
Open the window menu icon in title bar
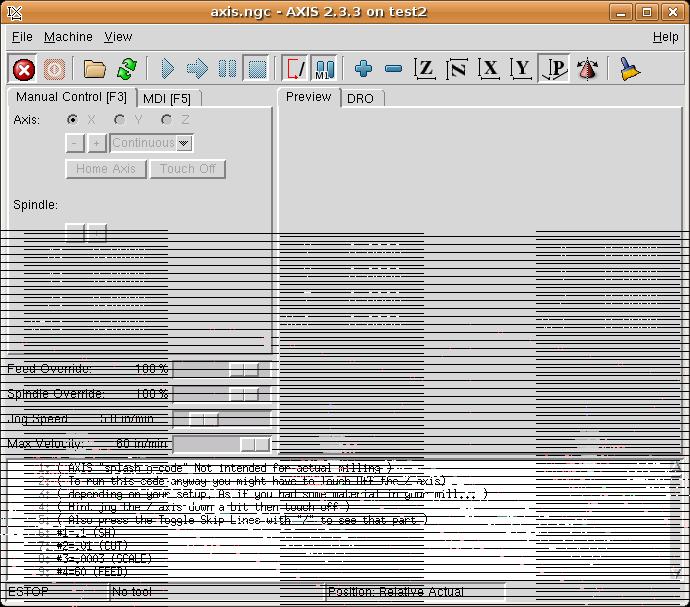tap(15, 13)
